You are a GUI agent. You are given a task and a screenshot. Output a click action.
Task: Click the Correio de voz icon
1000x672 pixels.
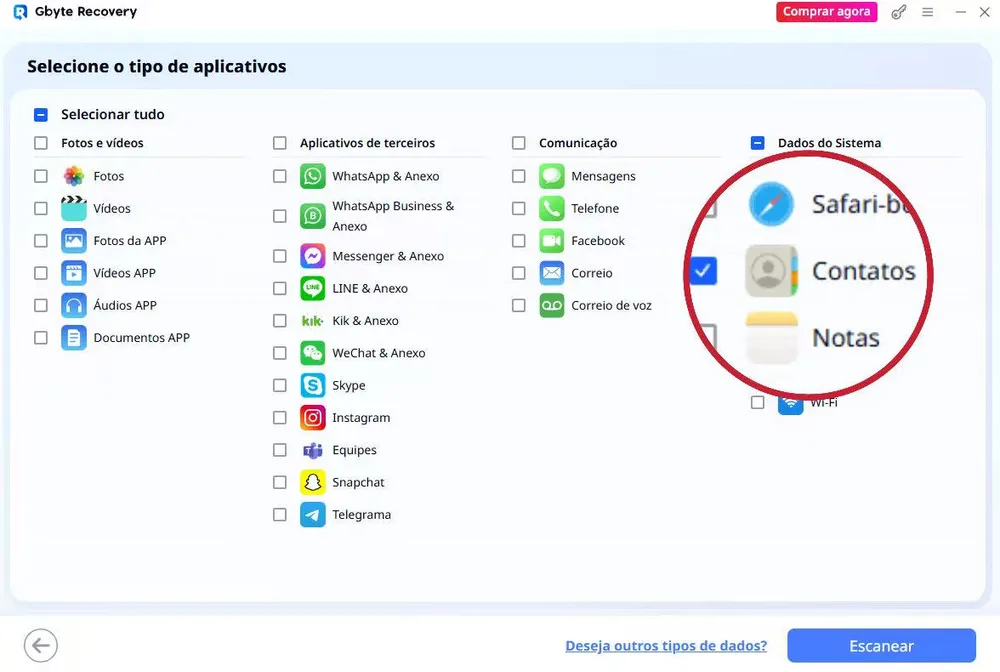click(552, 305)
